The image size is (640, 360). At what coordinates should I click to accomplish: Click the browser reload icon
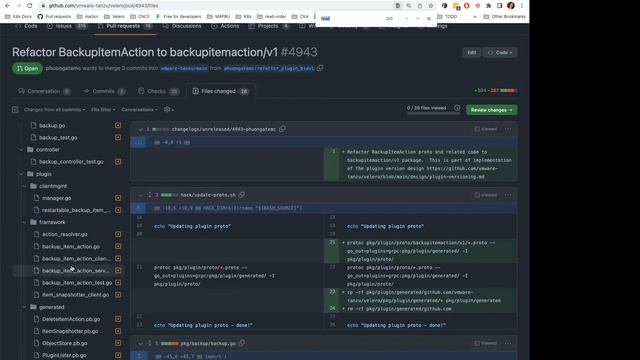pos(29,6)
